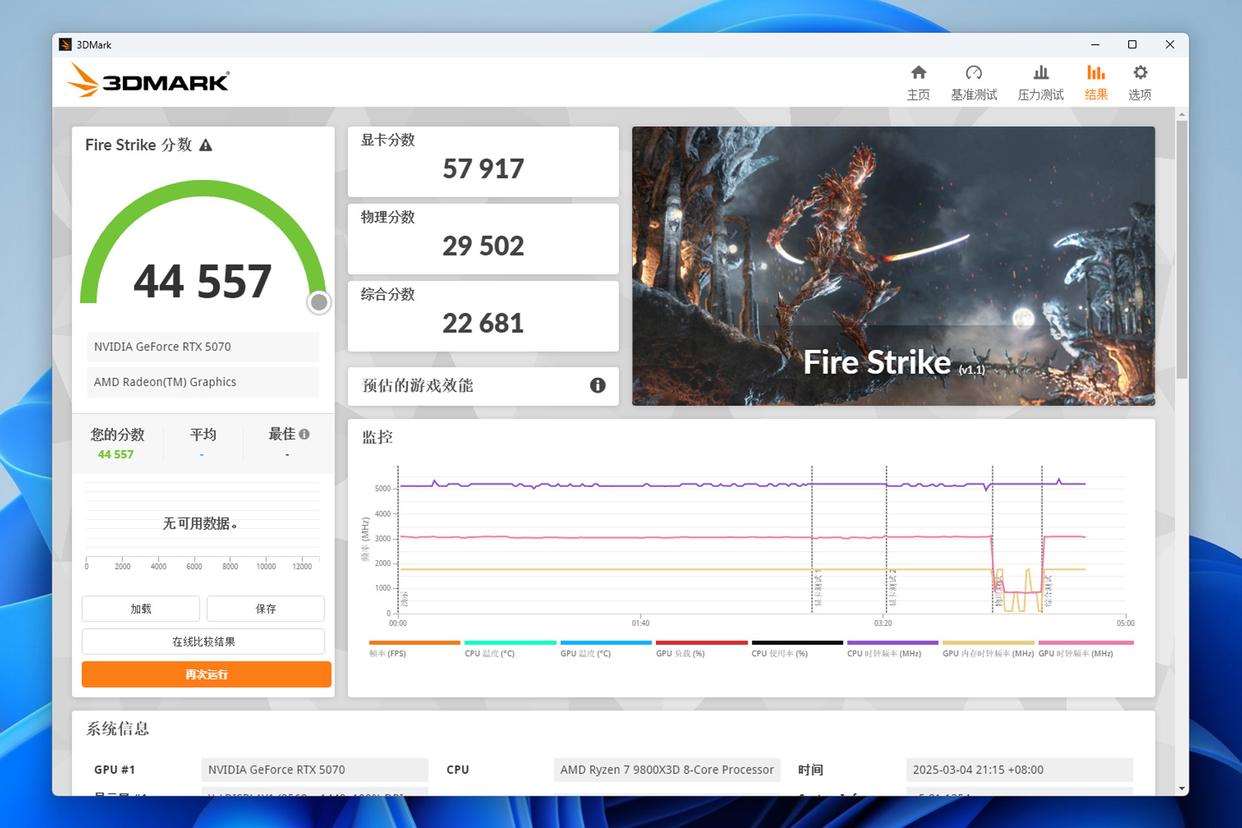Toggle the GPU 时钟频率 (MHz) legend series

click(x=1086, y=649)
